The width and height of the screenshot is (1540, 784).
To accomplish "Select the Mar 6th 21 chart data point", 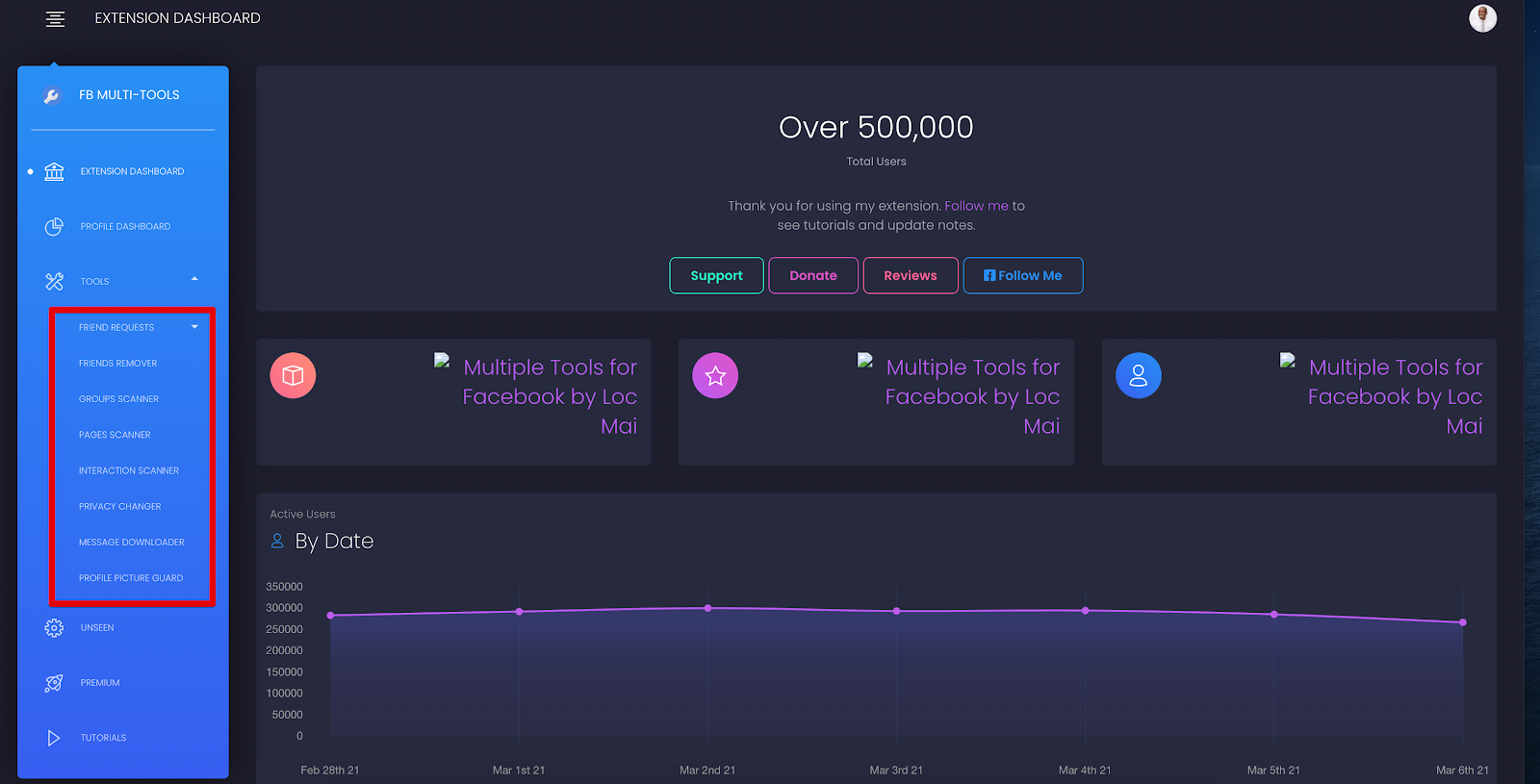I will tap(1463, 622).
